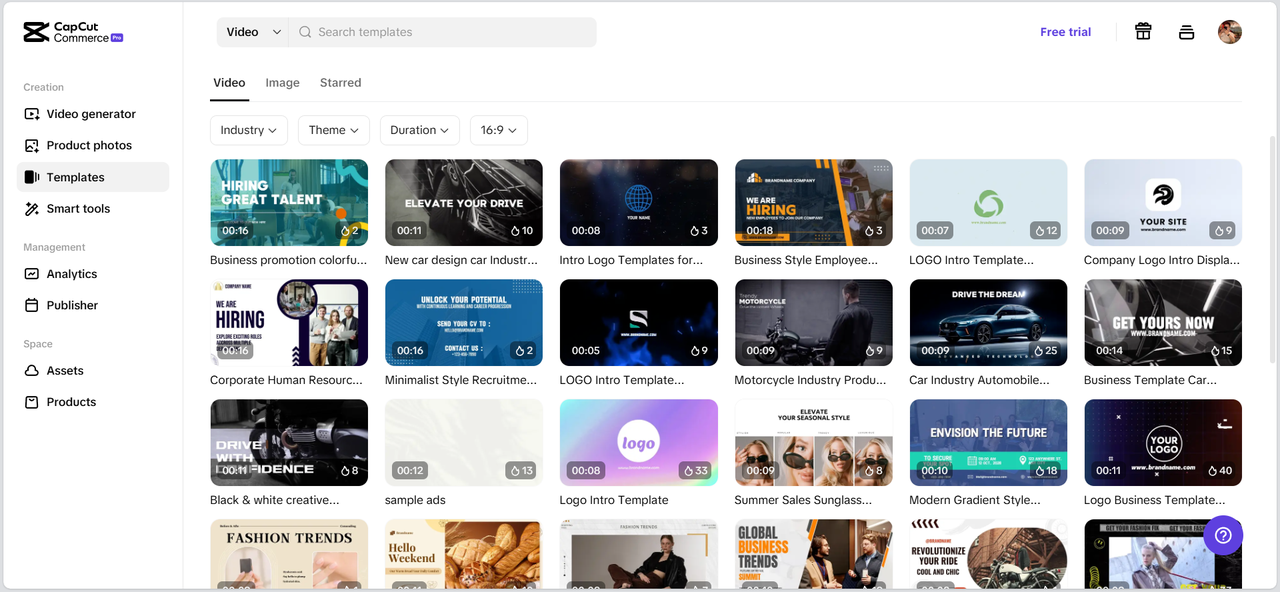Click the 'Car Industry Automobile...' title

(x=980, y=380)
